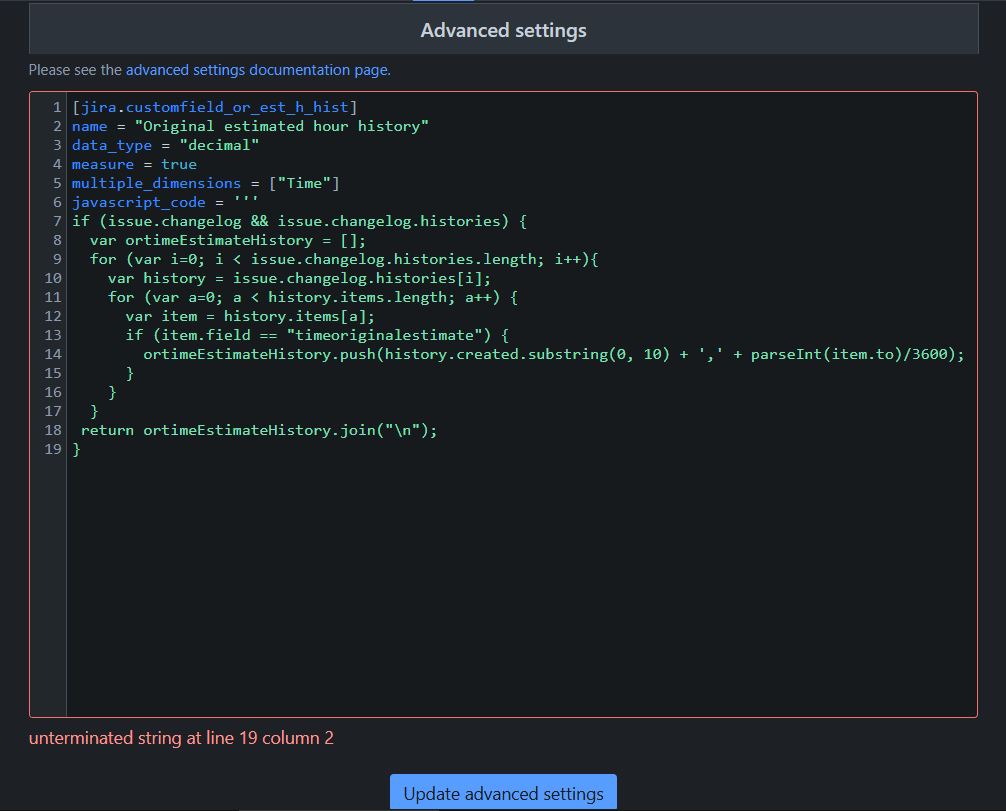Click line number 7 in the gutter

(x=57, y=221)
